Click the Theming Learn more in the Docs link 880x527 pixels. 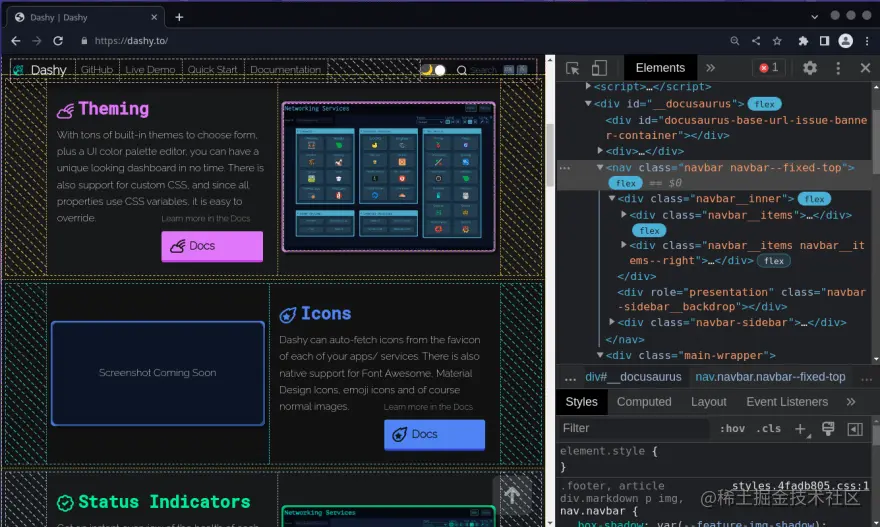click(206, 219)
